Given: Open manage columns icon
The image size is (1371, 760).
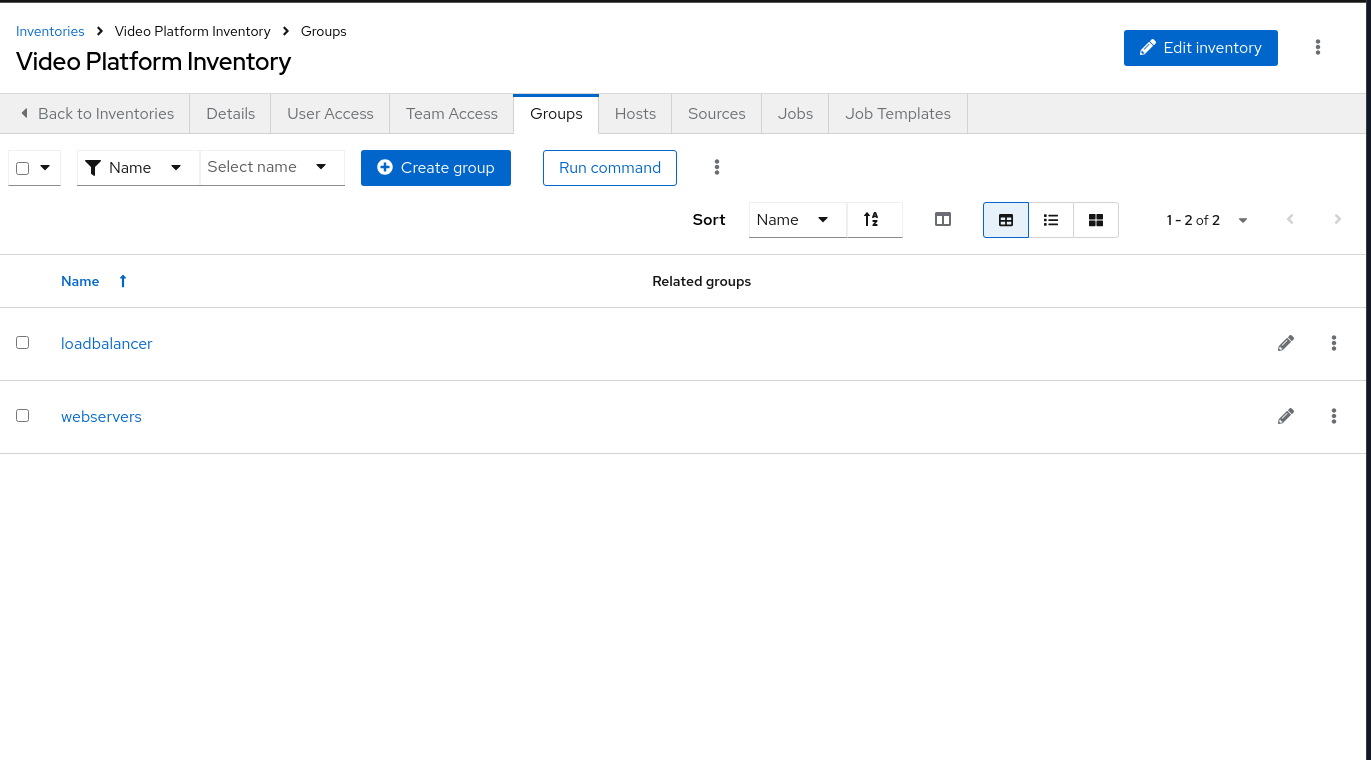Looking at the screenshot, I should click(x=943, y=219).
